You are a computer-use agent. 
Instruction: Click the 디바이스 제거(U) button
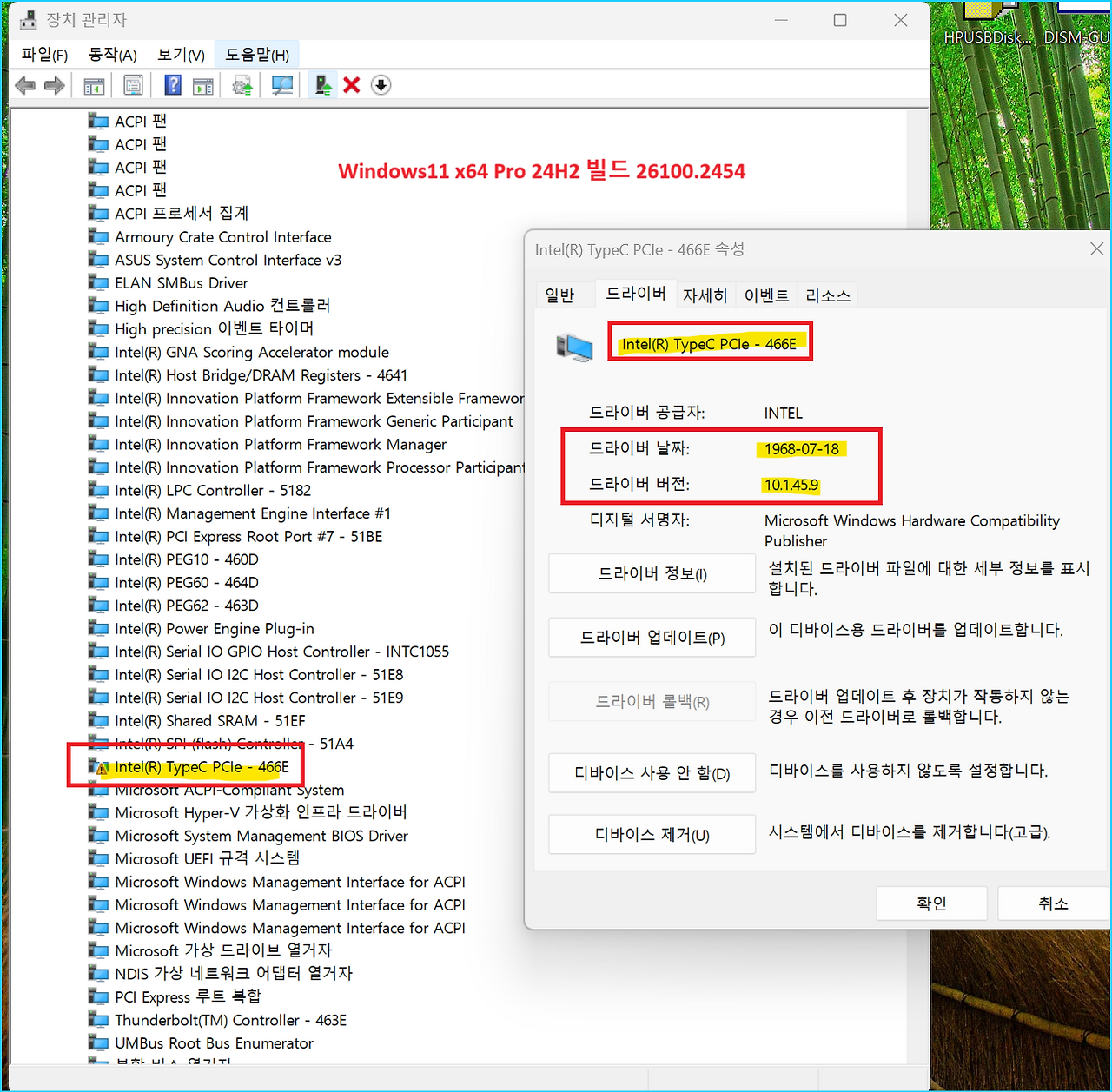[x=652, y=834]
